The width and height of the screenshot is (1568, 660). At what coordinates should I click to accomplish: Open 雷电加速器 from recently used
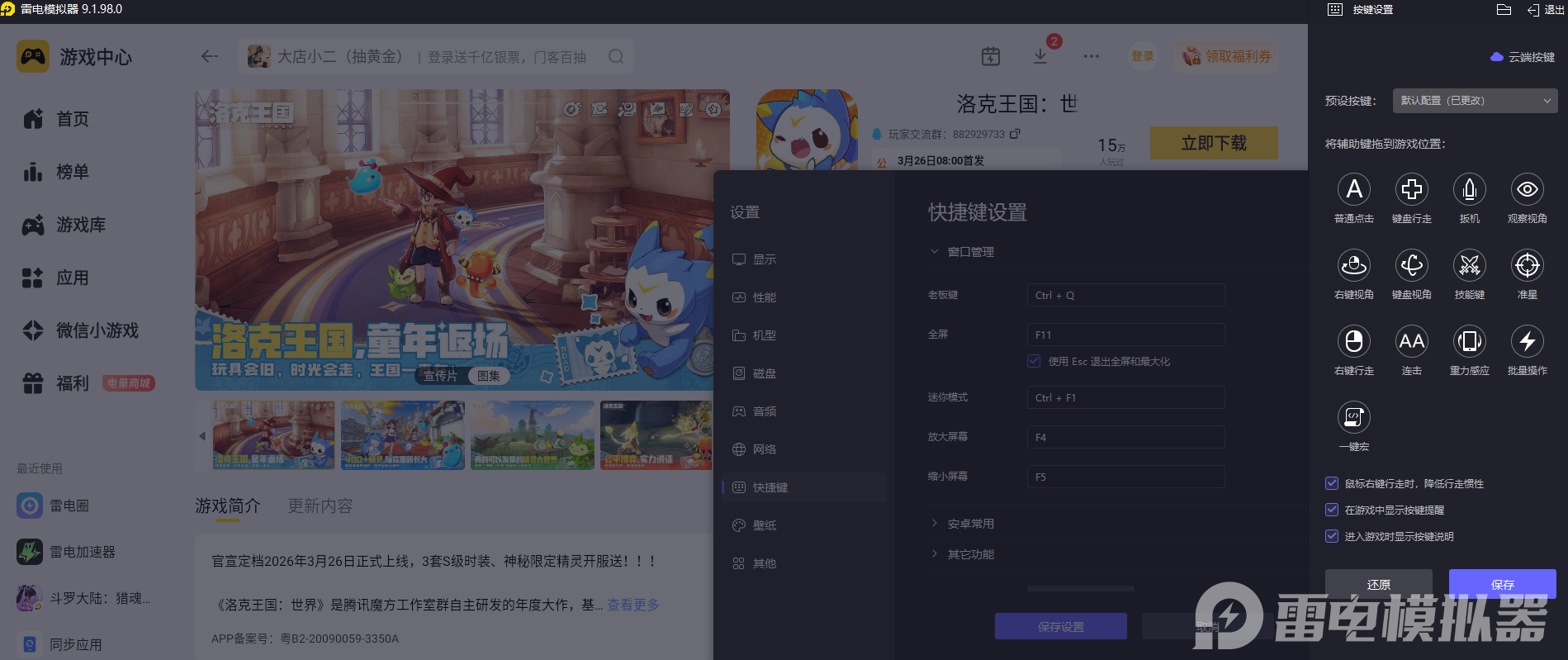click(66, 552)
